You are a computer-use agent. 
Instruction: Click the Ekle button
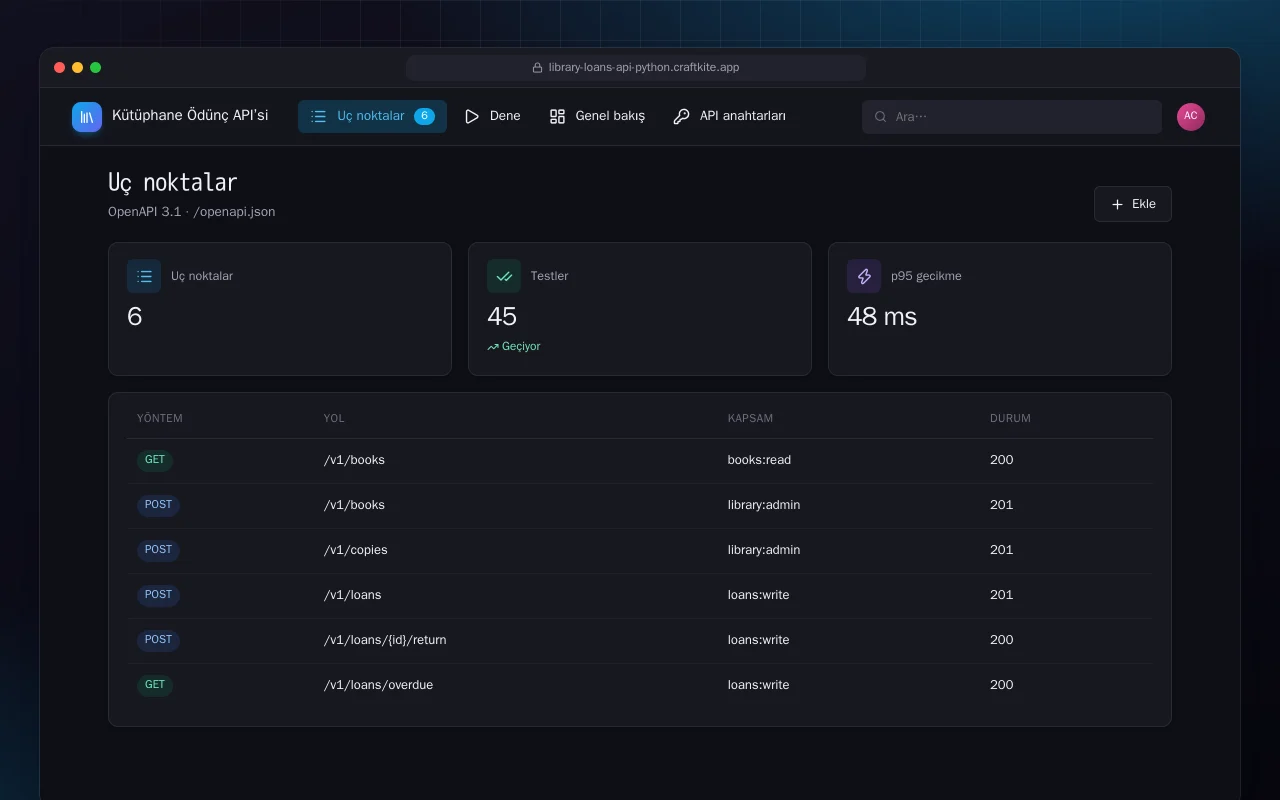[x=1132, y=204]
